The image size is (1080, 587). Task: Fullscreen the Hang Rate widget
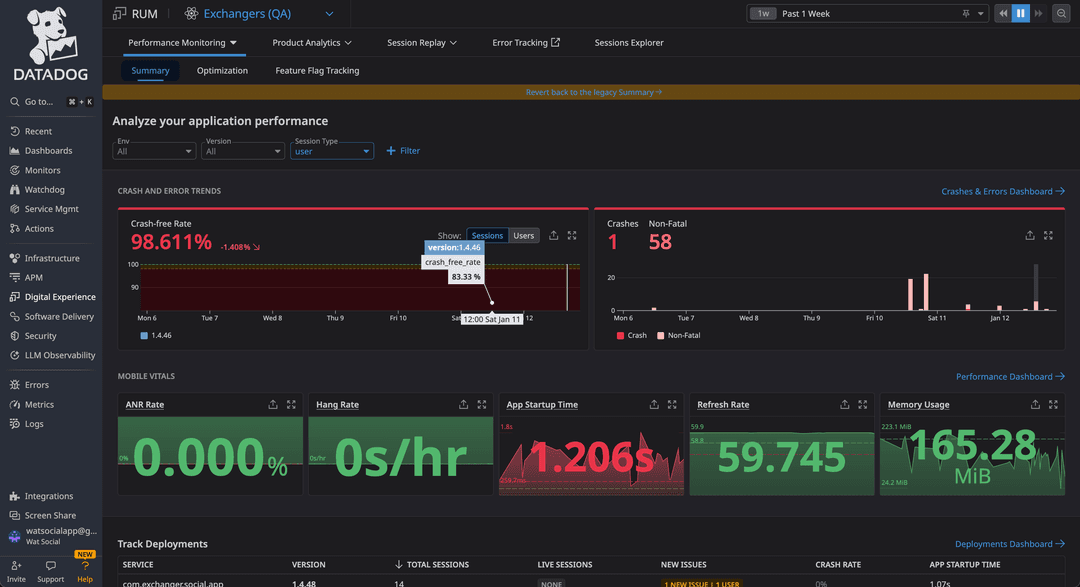point(481,404)
